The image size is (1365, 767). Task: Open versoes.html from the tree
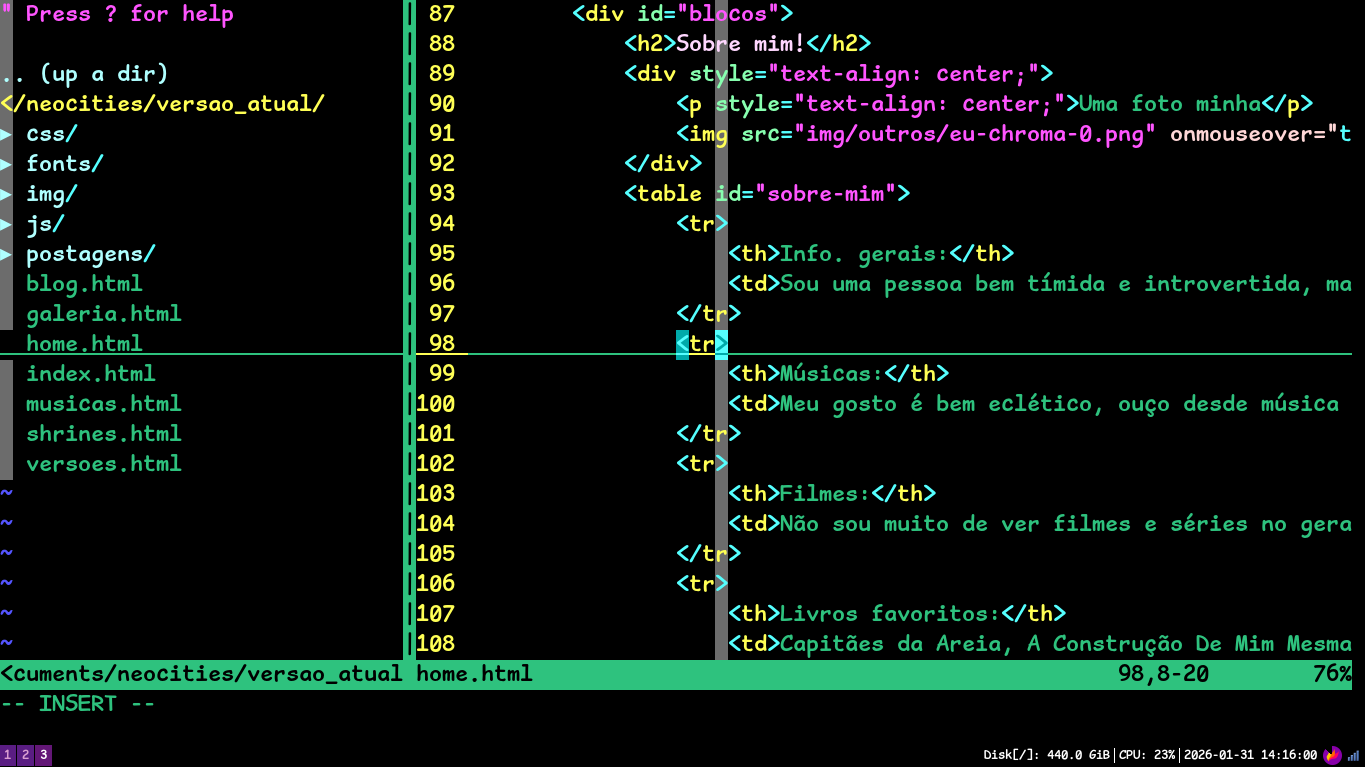pos(102,463)
